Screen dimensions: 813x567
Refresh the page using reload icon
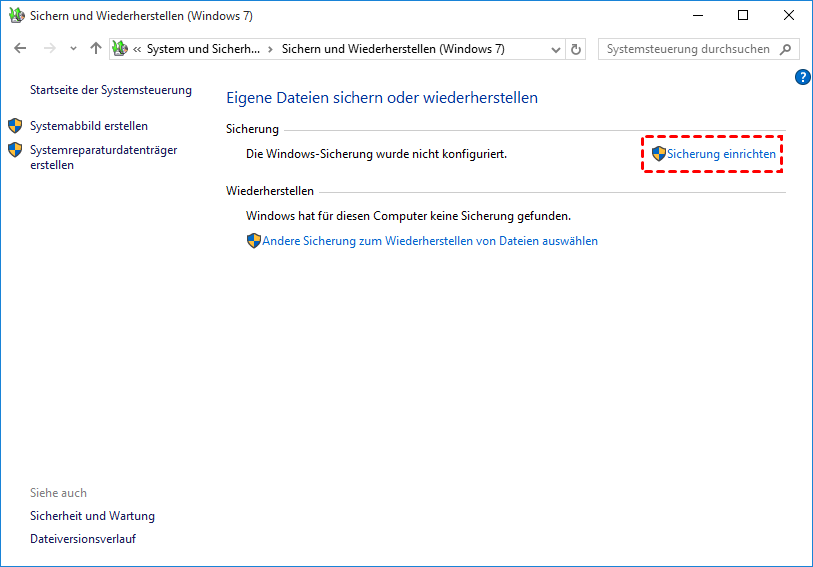576,50
